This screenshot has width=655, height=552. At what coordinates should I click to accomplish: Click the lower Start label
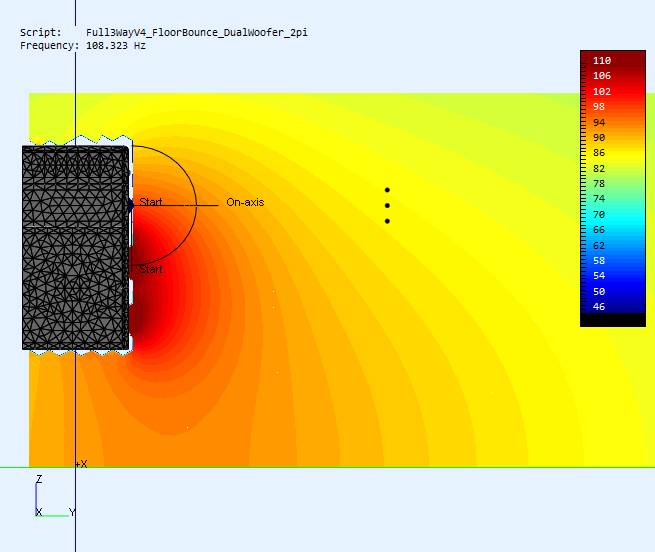(150, 269)
